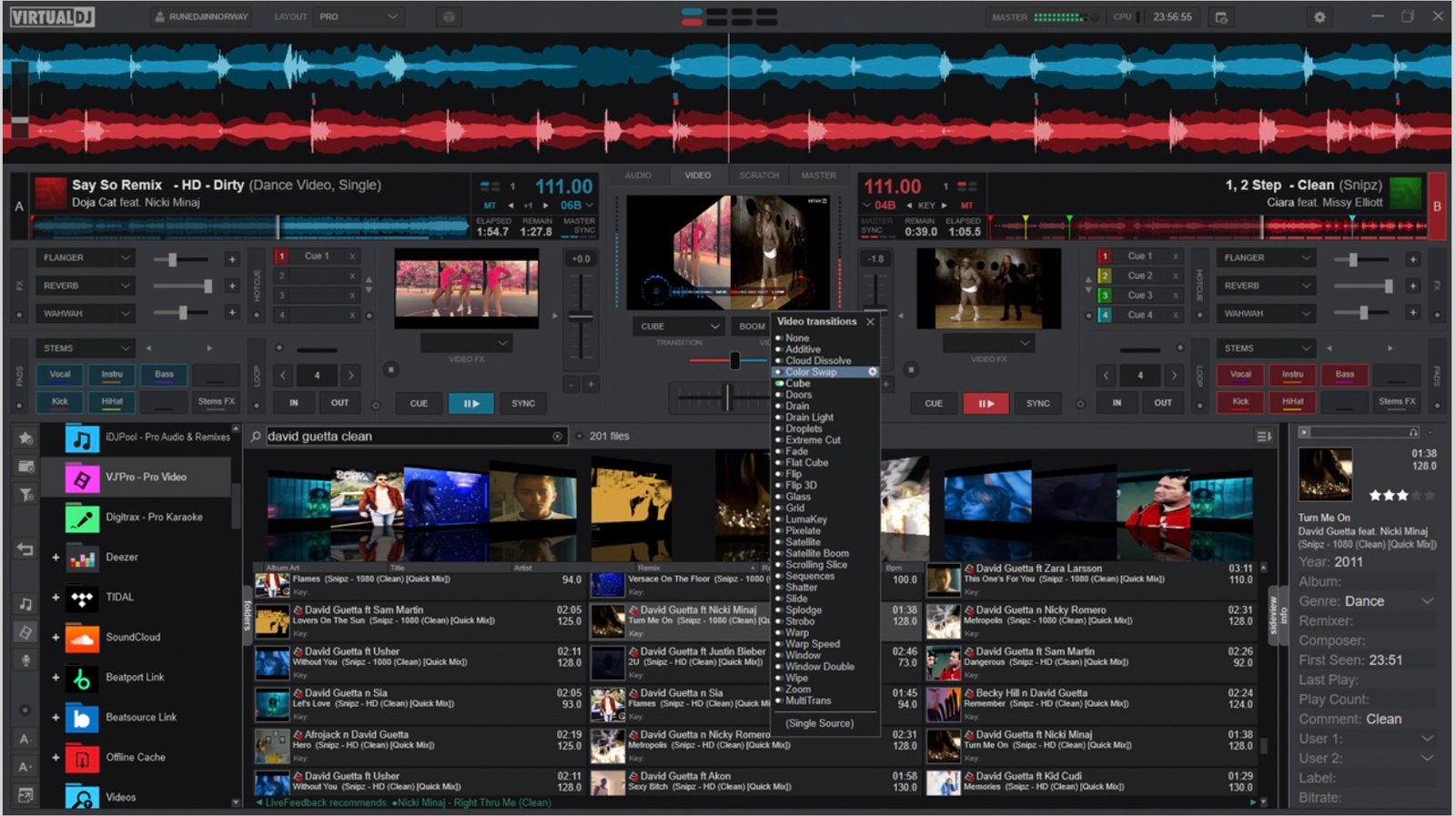The image size is (1456, 816).
Task: Show music files with the note icon
Action: 25,604
